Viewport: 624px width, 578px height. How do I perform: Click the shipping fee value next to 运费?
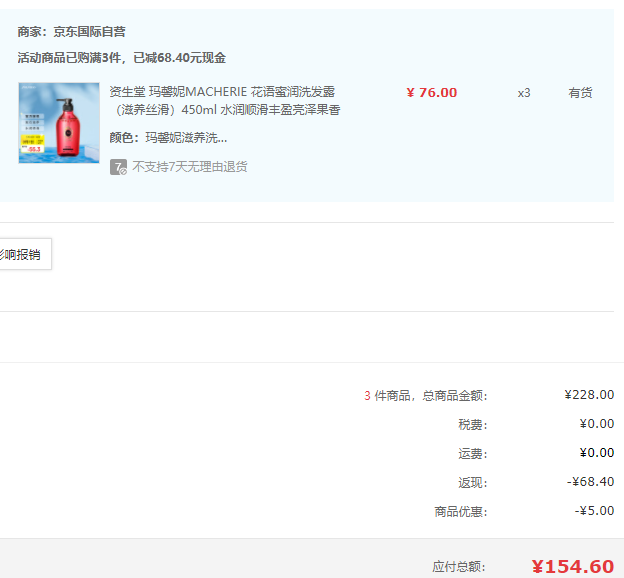tap(597, 453)
